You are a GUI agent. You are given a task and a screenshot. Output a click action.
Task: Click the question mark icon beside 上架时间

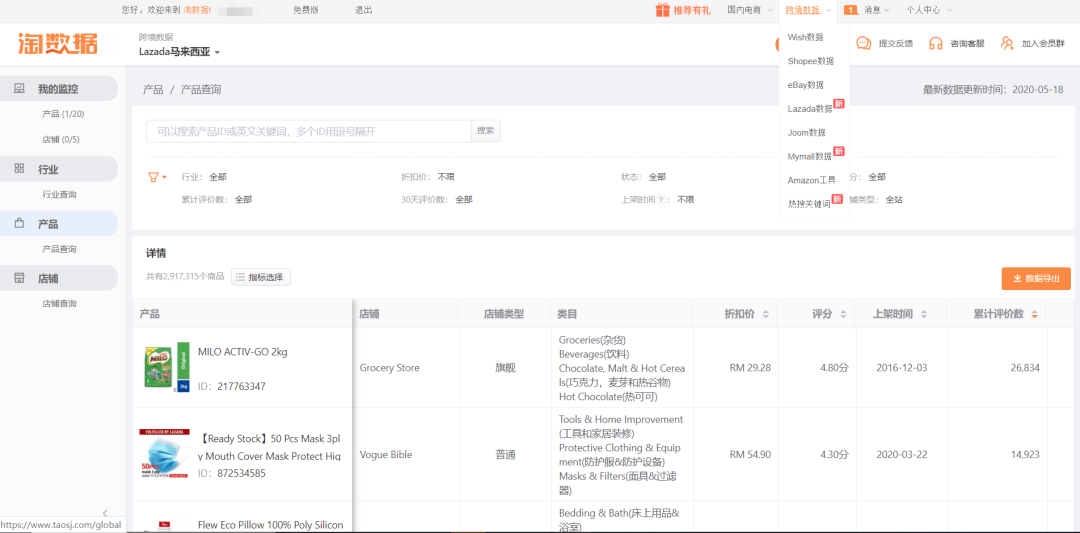click(x=661, y=200)
